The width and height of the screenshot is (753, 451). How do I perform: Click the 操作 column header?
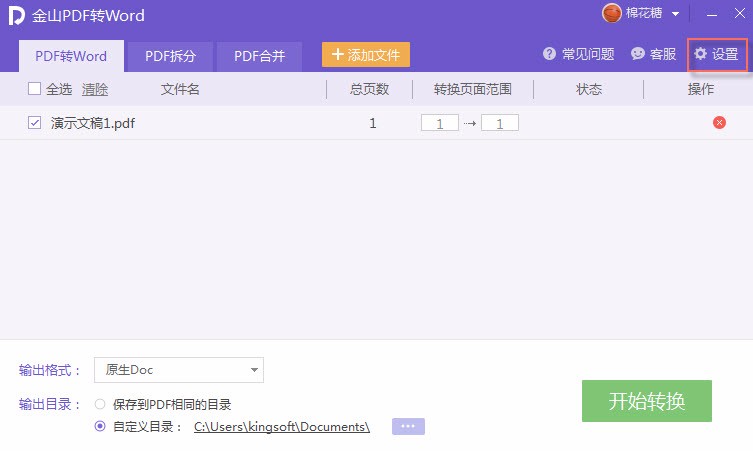pyautogui.click(x=701, y=89)
